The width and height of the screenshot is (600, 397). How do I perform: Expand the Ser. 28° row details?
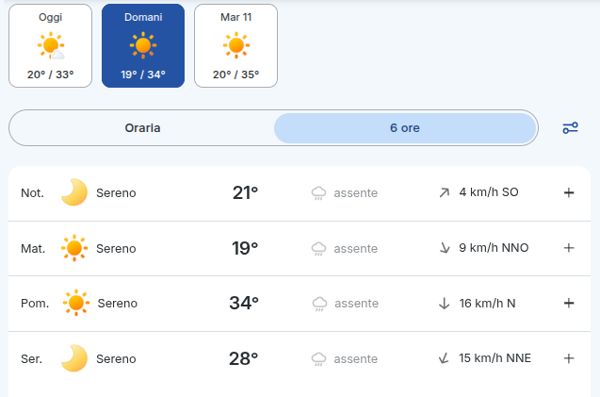pyautogui.click(x=569, y=358)
